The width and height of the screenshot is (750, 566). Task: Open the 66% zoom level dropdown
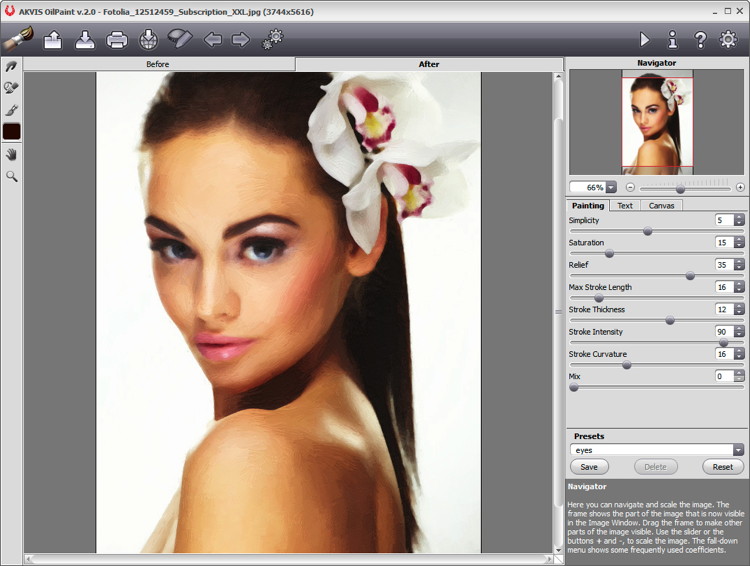click(x=611, y=187)
